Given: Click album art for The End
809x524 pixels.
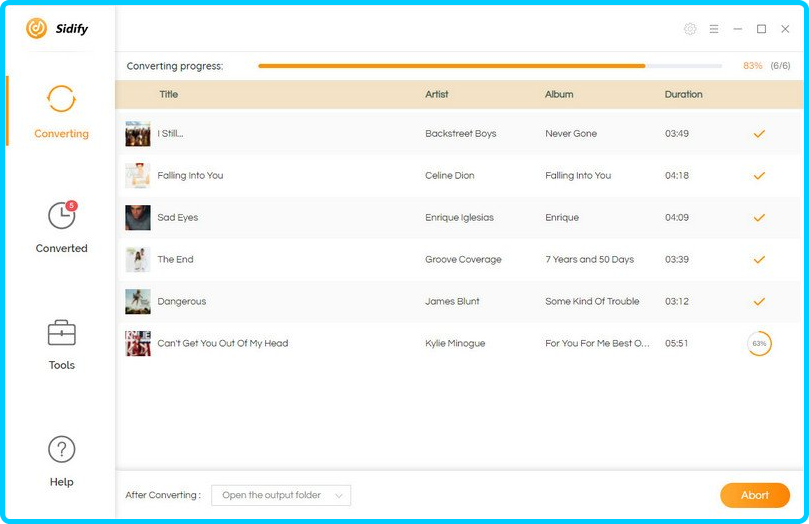Looking at the screenshot, I should point(138,259).
